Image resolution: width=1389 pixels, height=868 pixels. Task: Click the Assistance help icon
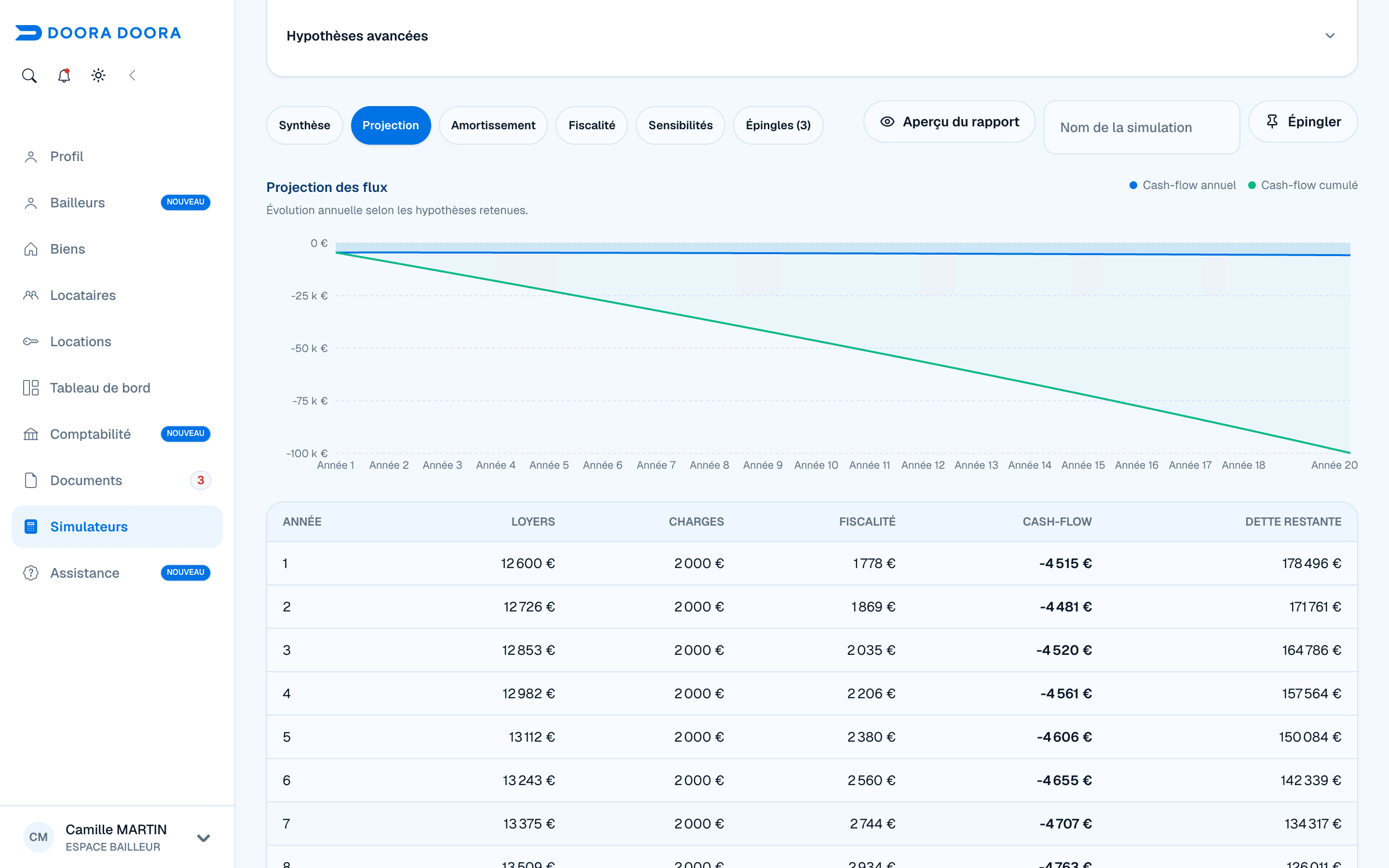click(x=31, y=573)
